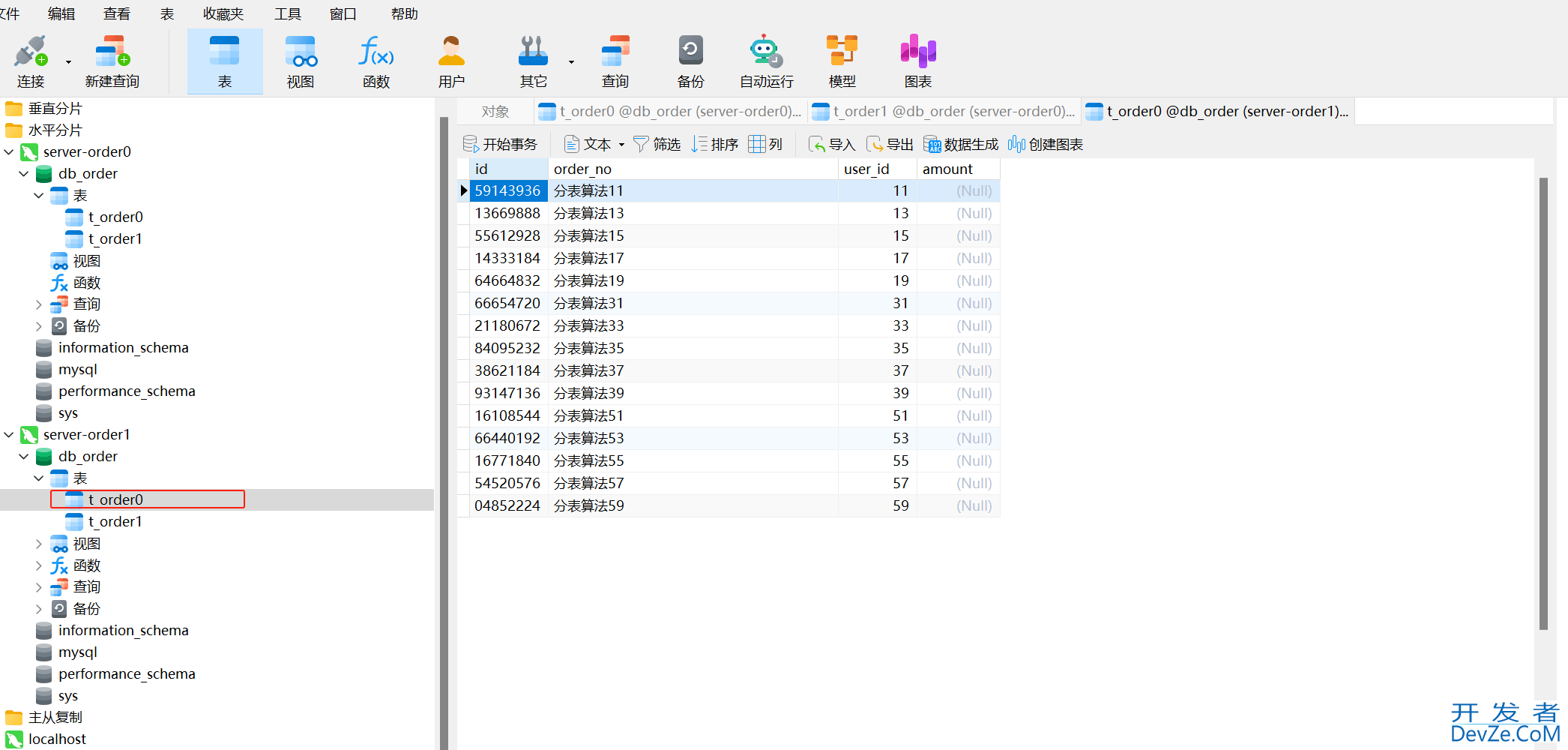Expand 视图 node under server-order1
The height and width of the screenshot is (750, 1568).
(39, 544)
